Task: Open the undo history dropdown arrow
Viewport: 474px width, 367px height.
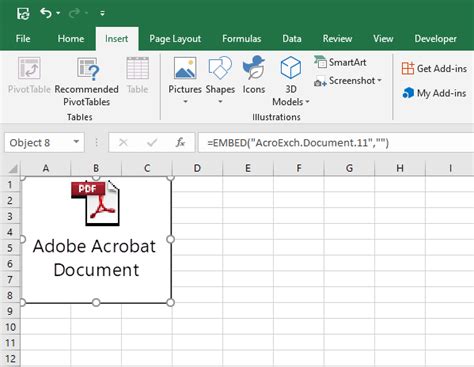Action: coord(58,13)
